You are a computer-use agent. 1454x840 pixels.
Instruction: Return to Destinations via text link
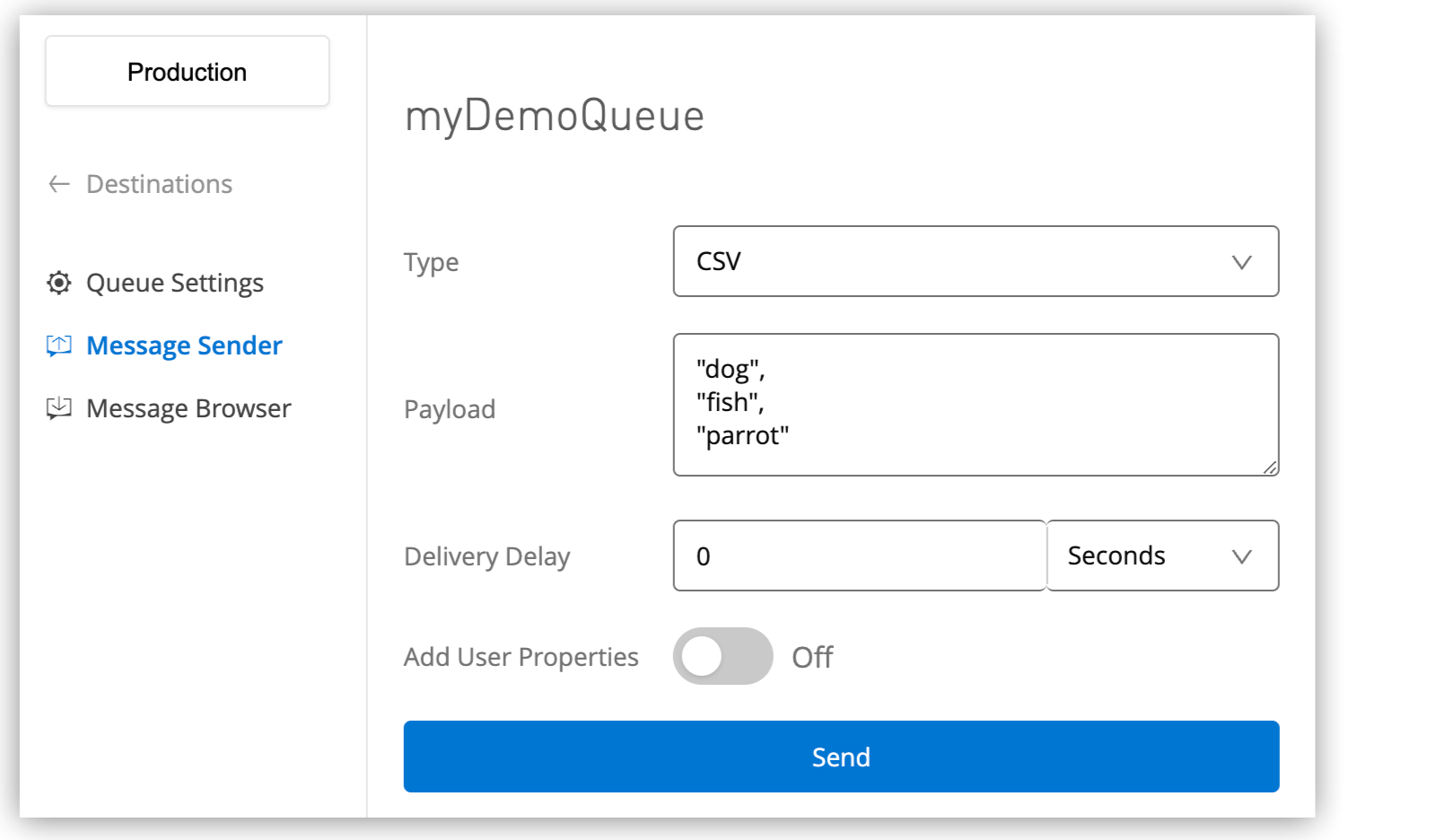[159, 184]
